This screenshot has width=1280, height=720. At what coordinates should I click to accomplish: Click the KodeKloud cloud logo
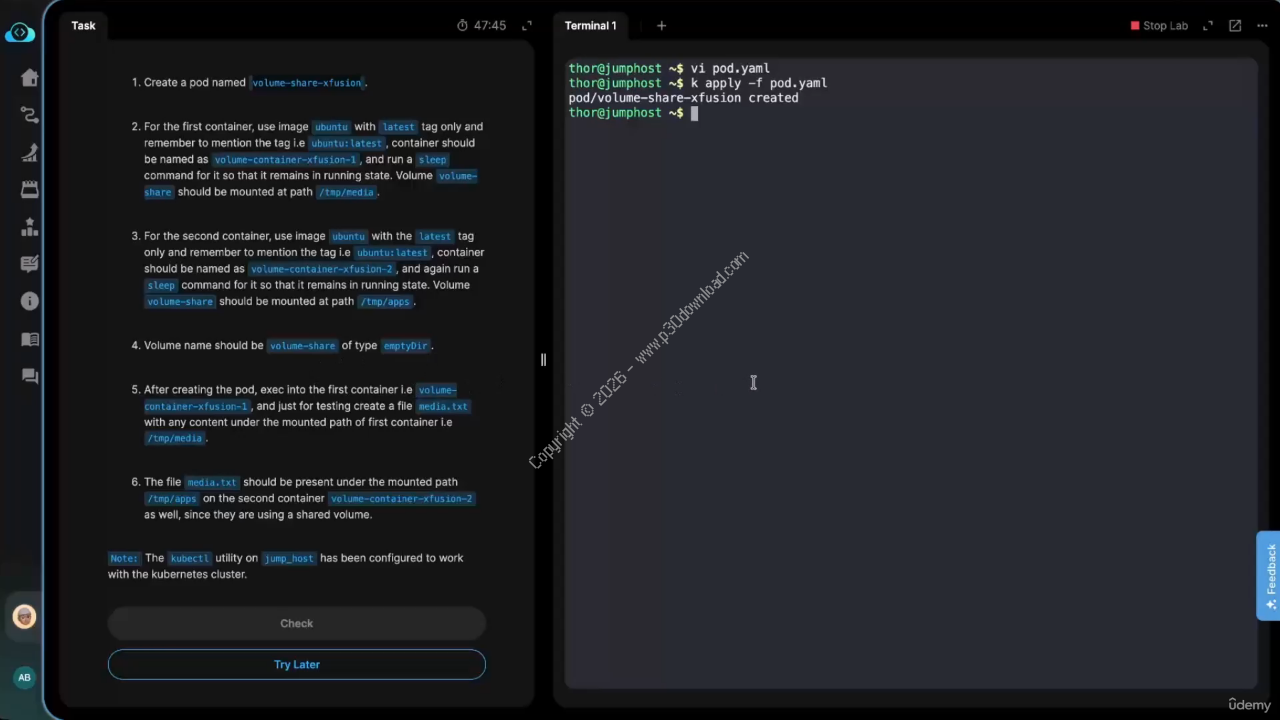(x=20, y=33)
